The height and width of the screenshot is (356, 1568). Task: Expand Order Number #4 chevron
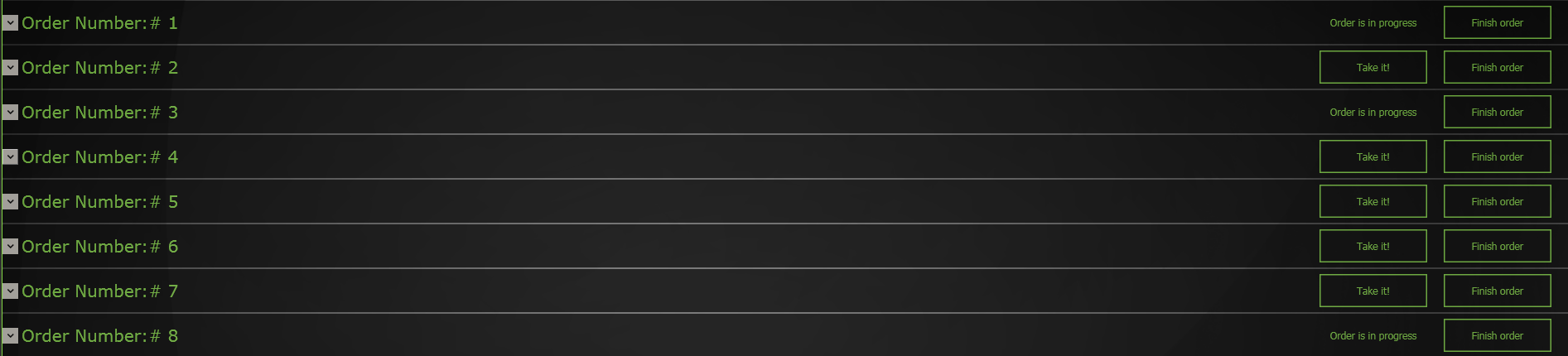11,157
